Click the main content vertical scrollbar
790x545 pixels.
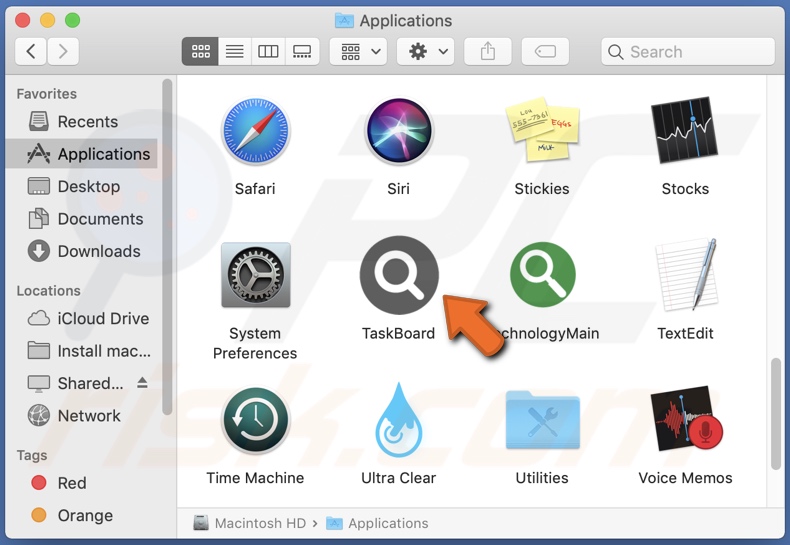tap(776, 414)
